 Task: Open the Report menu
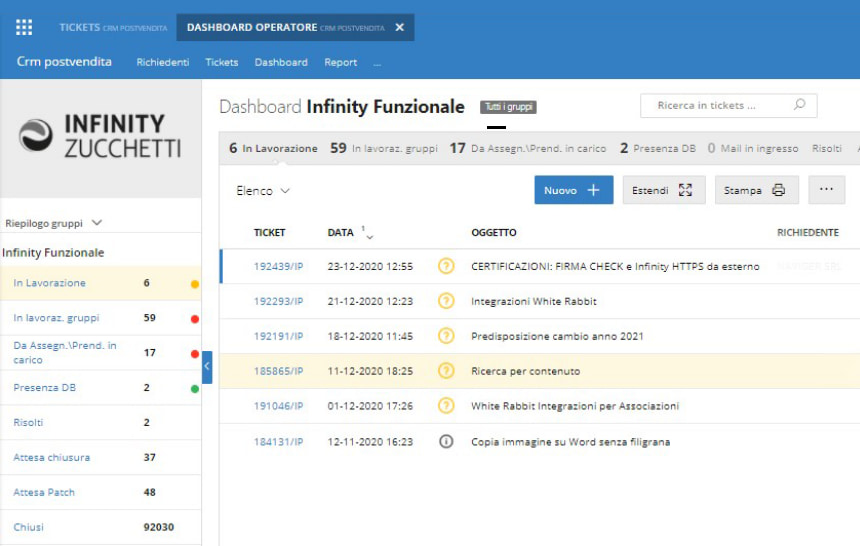pyautogui.click(x=340, y=62)
